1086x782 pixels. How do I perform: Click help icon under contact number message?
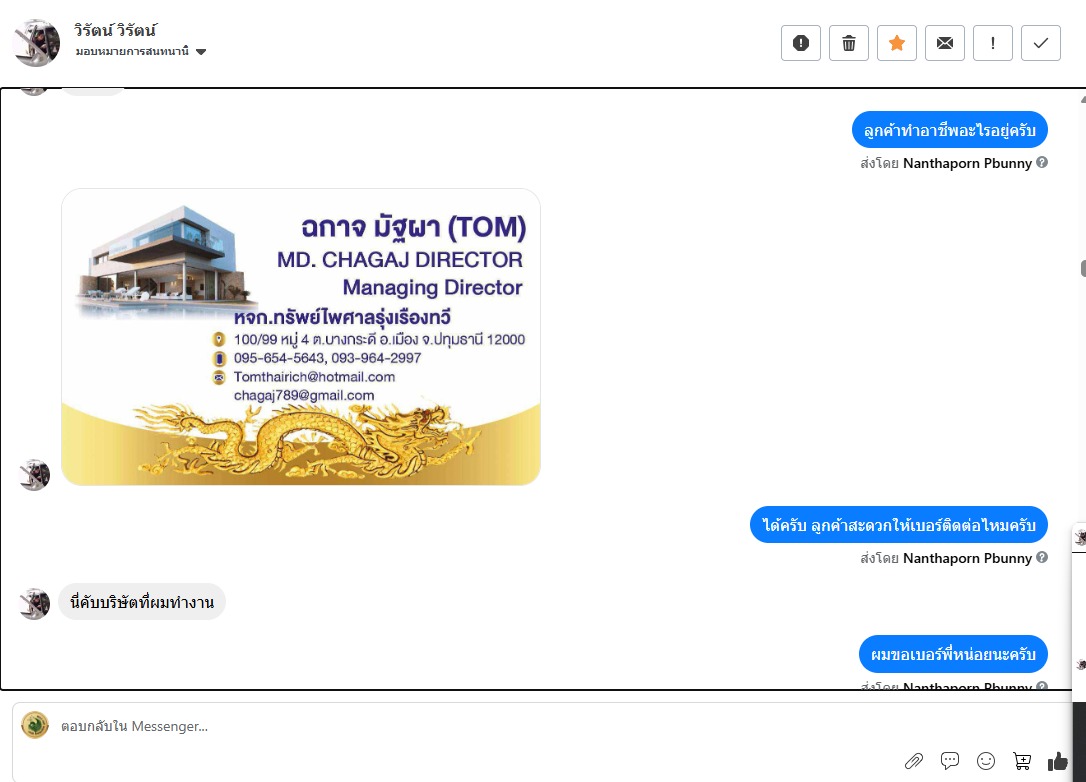click(1042, 557)
